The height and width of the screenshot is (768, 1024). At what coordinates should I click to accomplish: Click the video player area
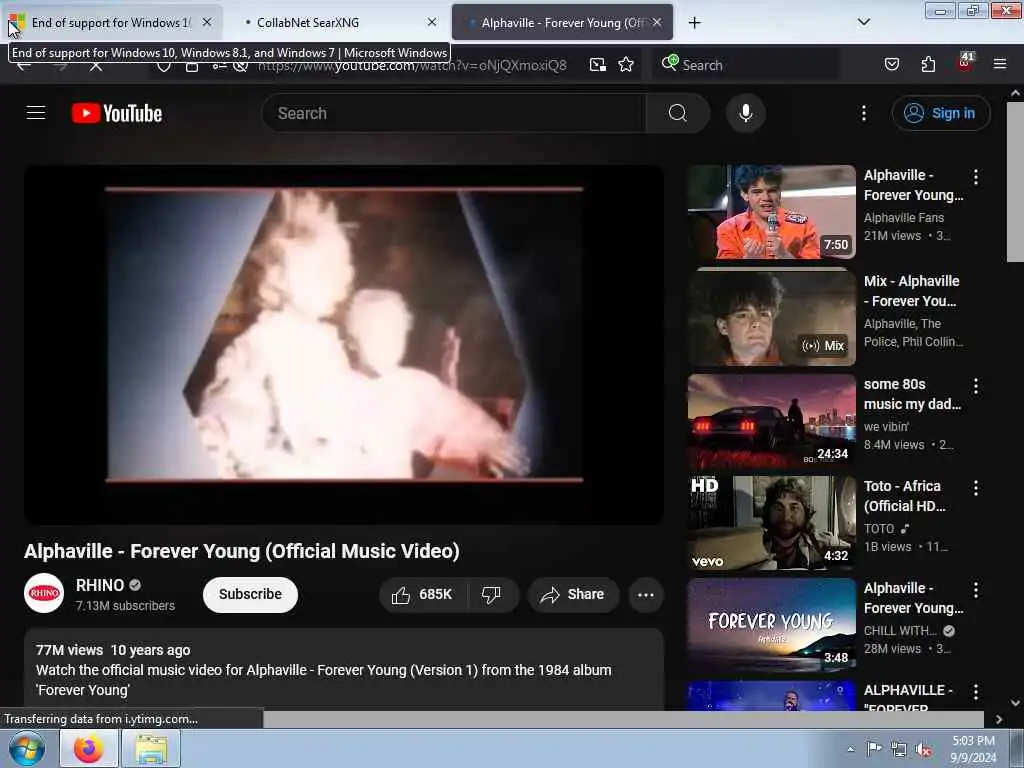point(344,345)
